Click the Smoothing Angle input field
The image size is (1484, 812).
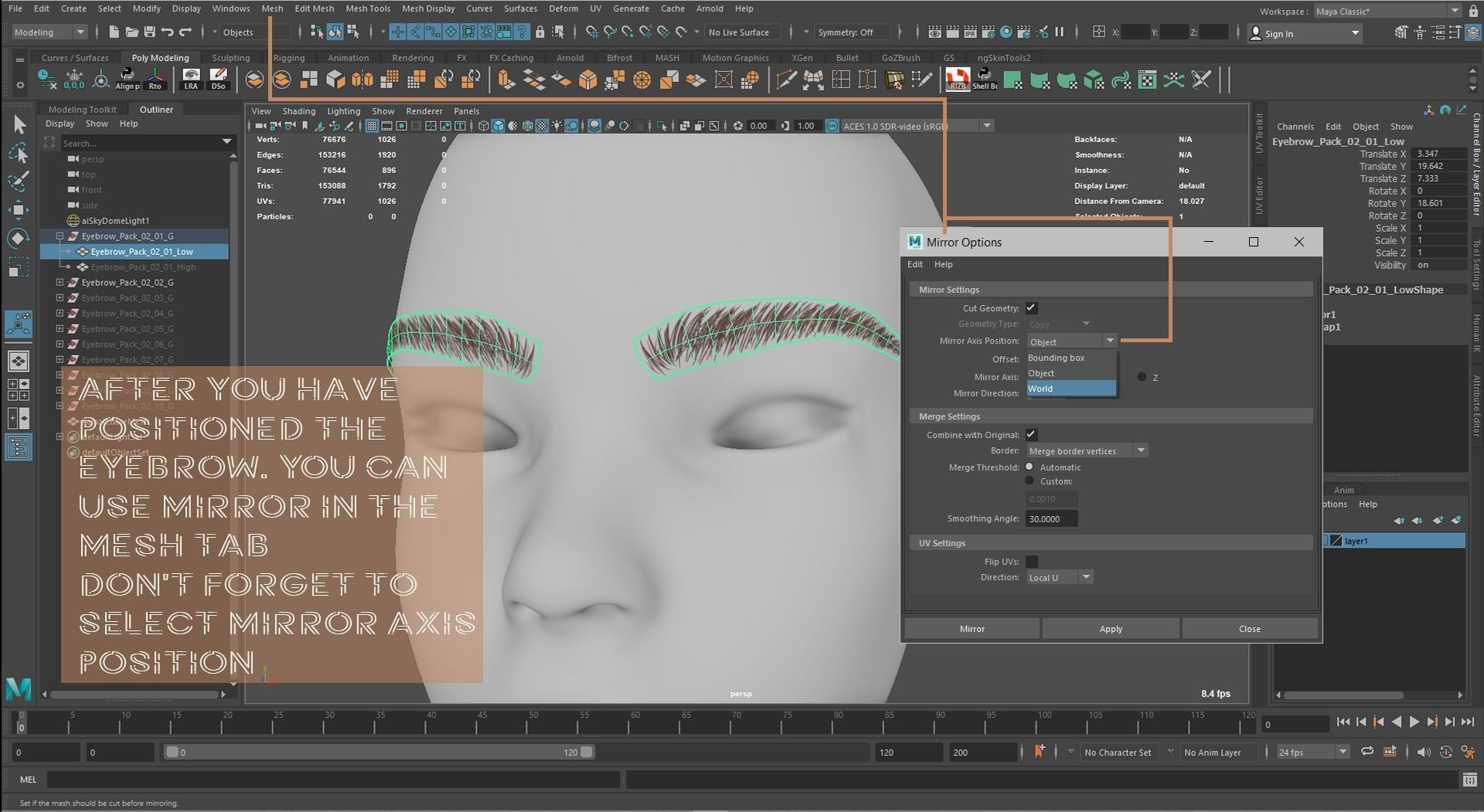coord(1051,518)
